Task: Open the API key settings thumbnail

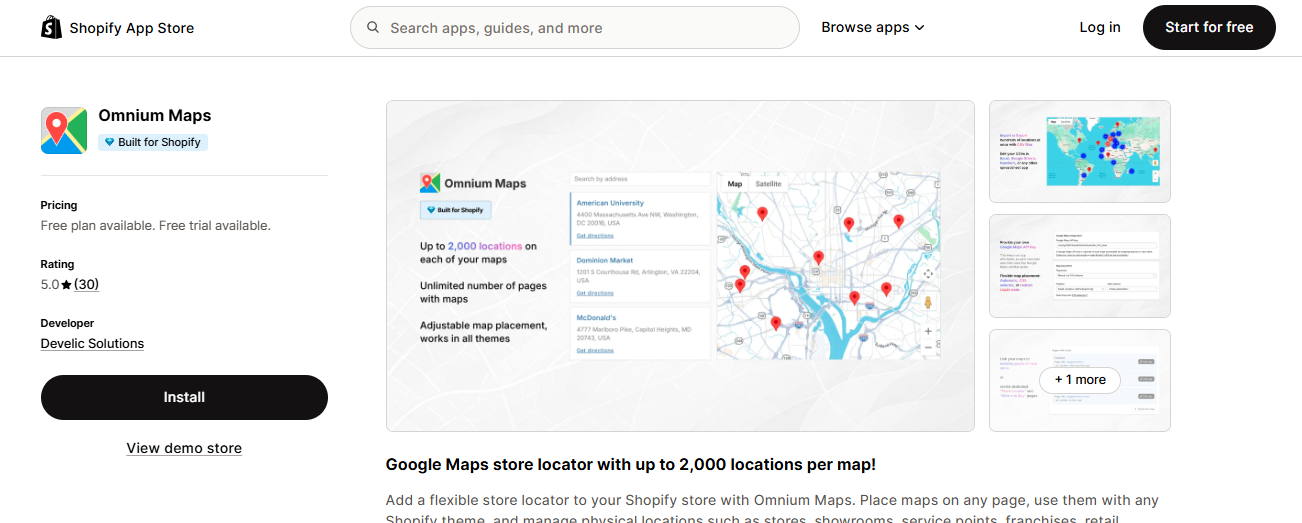Action: tap(1079, 266)
